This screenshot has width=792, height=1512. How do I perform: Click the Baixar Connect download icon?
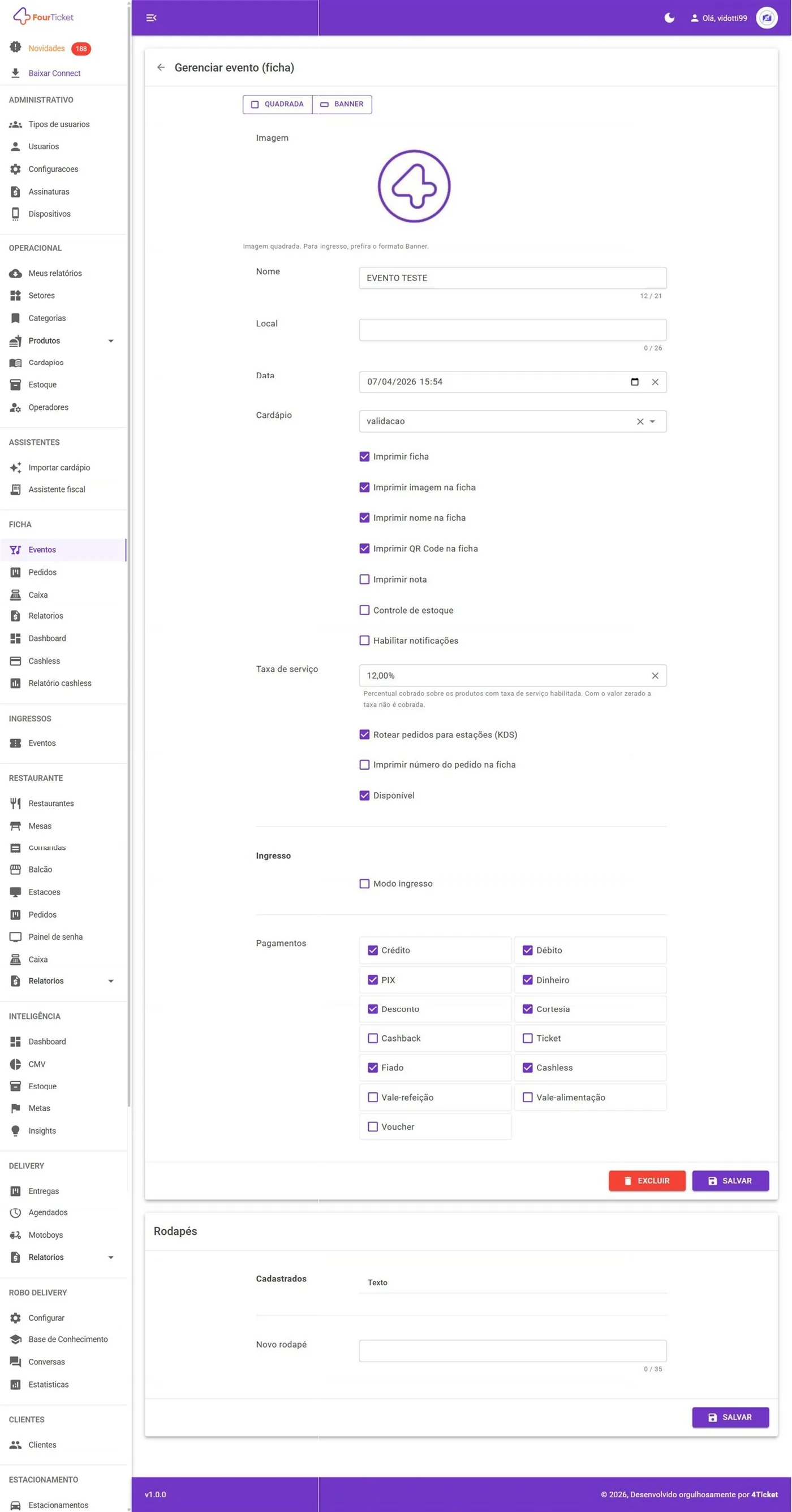click(x=15, y=73)
